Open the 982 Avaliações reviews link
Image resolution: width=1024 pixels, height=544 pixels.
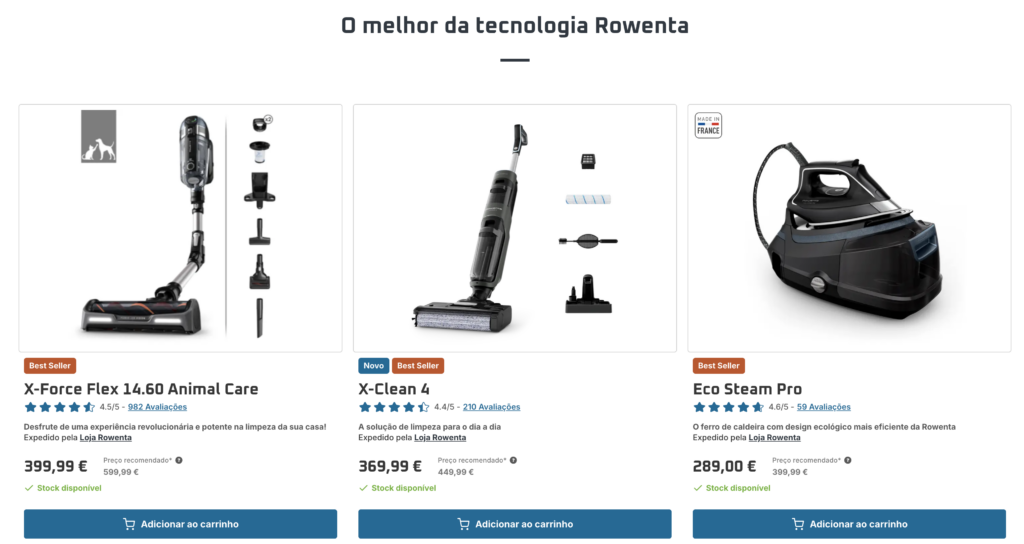pos(157,407)
